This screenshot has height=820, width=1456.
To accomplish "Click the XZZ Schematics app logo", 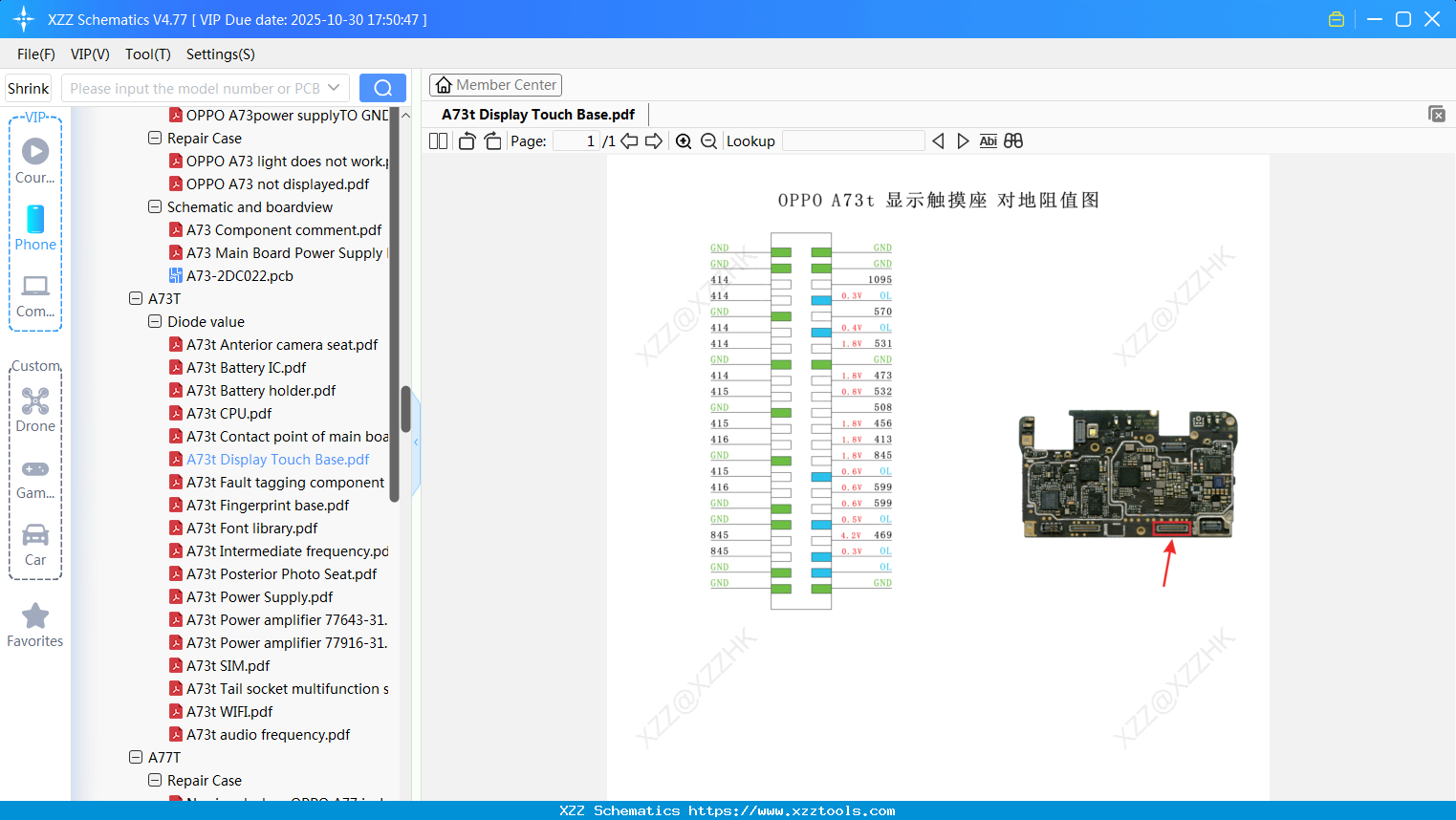I will click(x=23, y=19).
